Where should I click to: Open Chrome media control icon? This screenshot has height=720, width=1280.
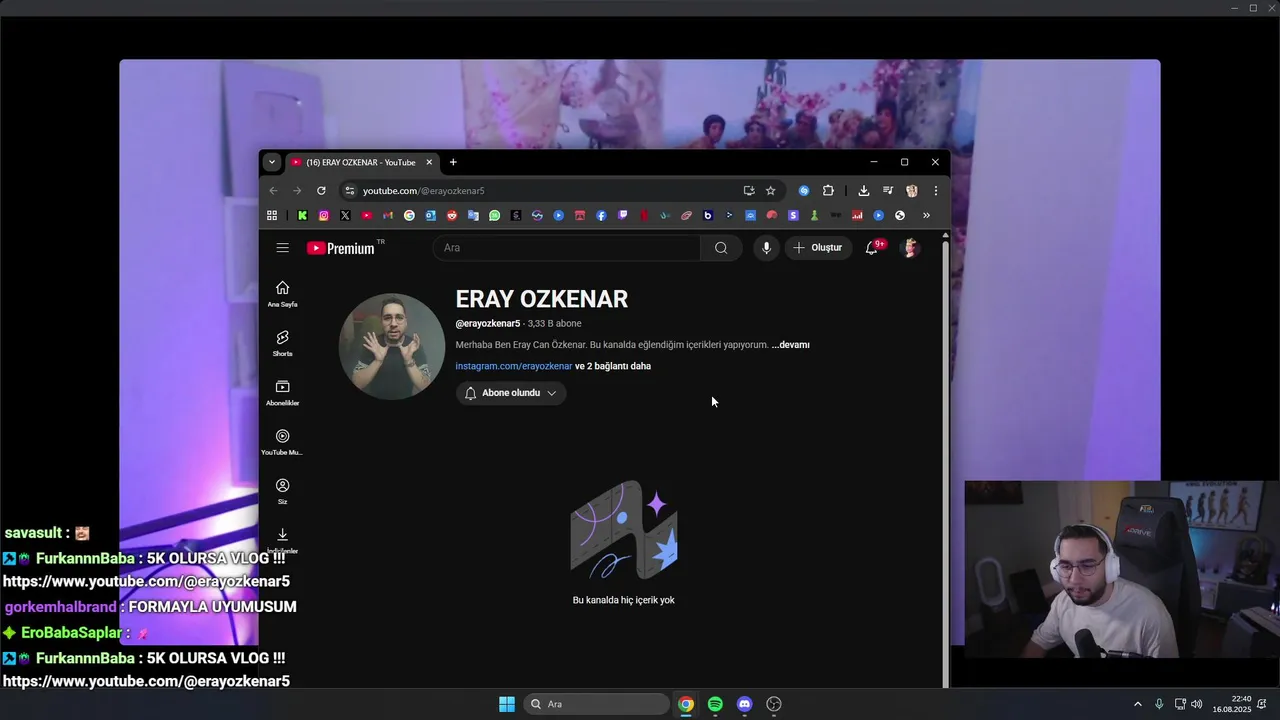(888, 191)
